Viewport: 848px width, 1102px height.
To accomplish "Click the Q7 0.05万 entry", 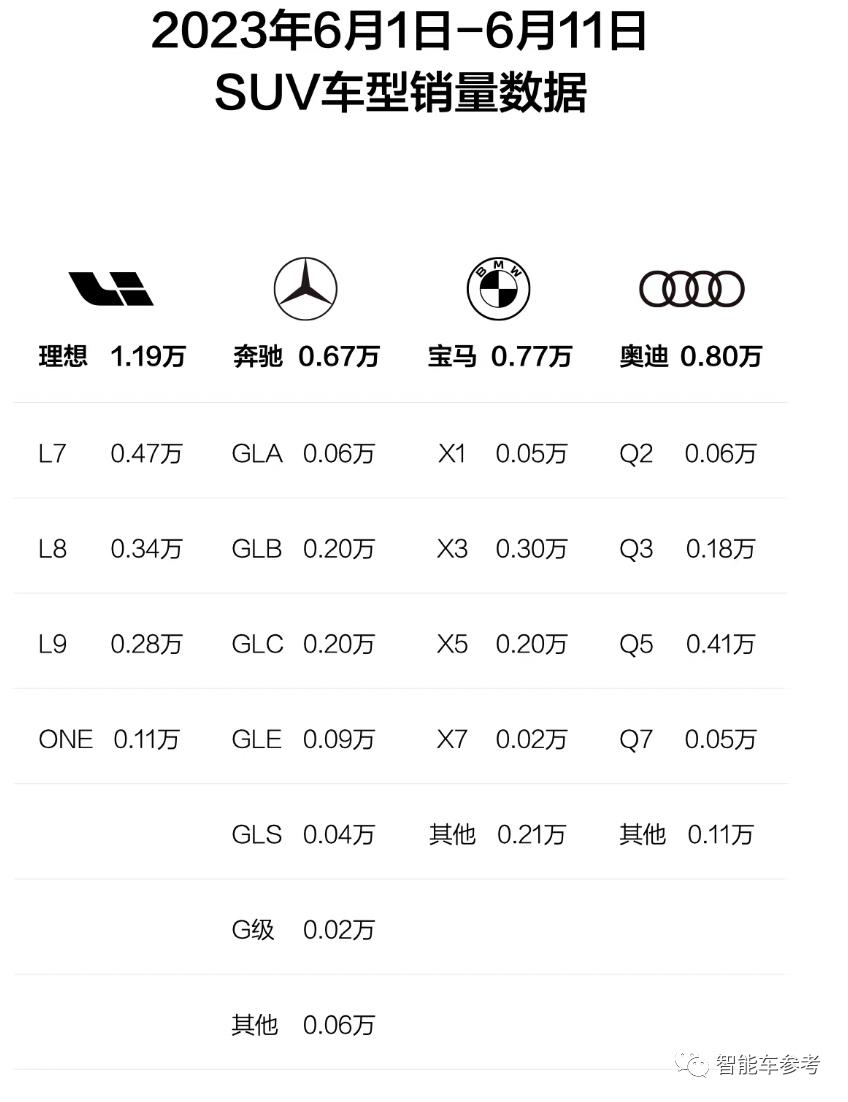I will (687, 739).
